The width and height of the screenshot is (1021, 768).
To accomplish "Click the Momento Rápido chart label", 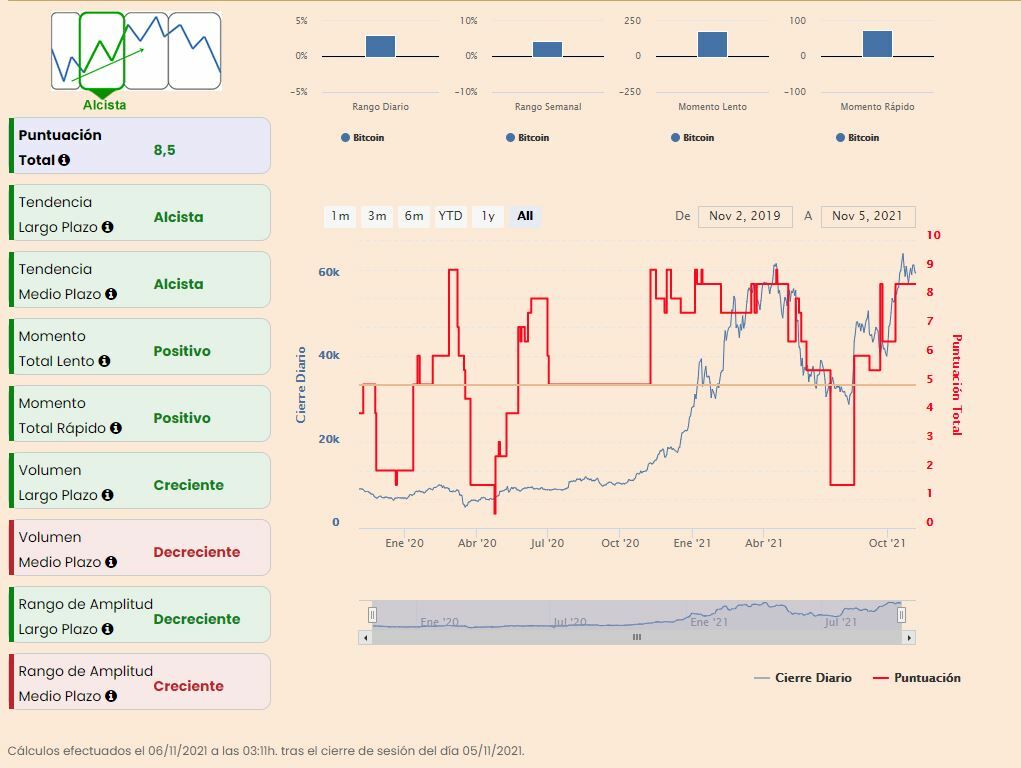I will point(877,107).
